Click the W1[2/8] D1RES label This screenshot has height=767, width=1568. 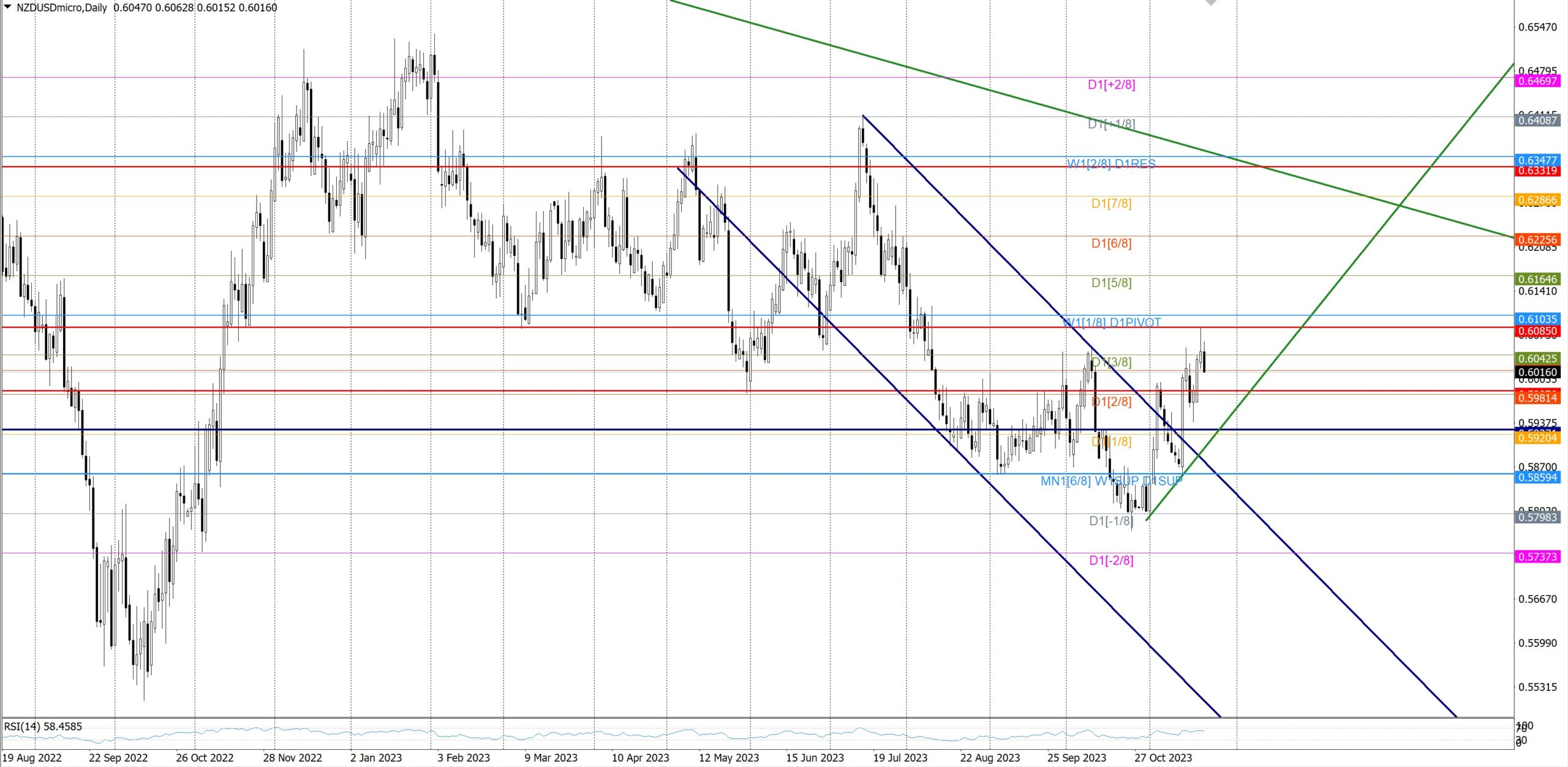coord(1111,163)
